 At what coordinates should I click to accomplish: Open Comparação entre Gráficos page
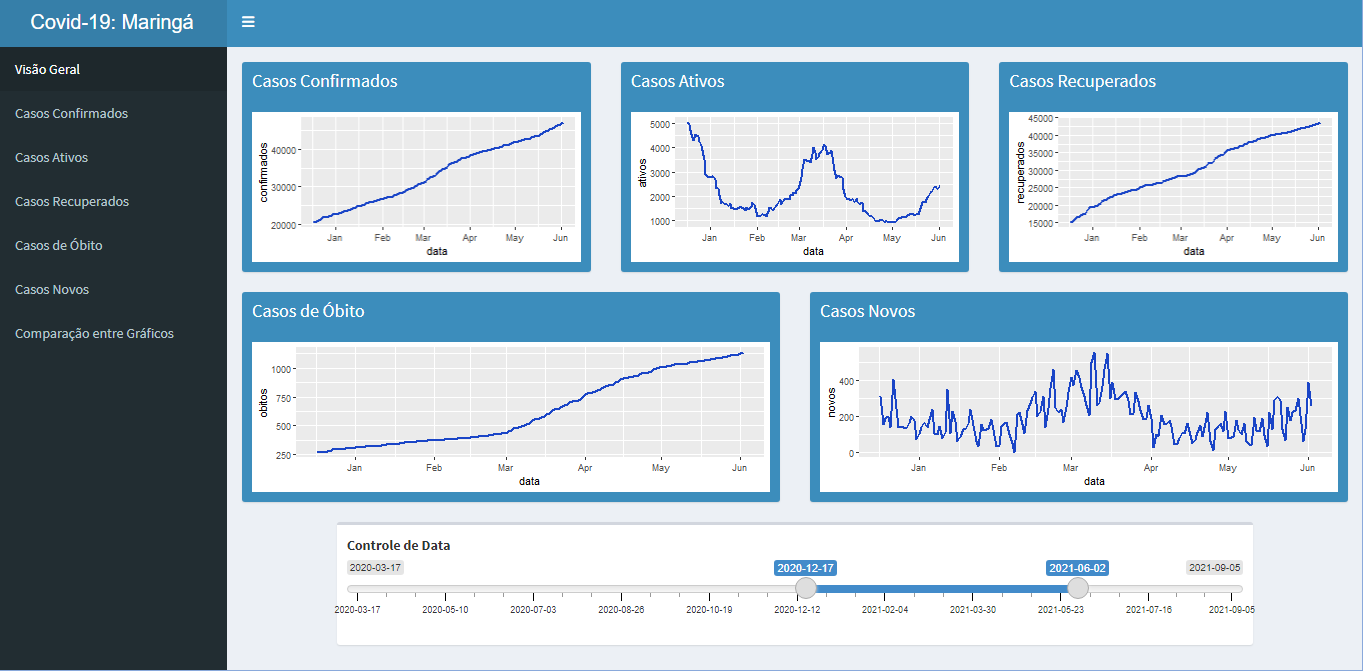tap(94, 334)
